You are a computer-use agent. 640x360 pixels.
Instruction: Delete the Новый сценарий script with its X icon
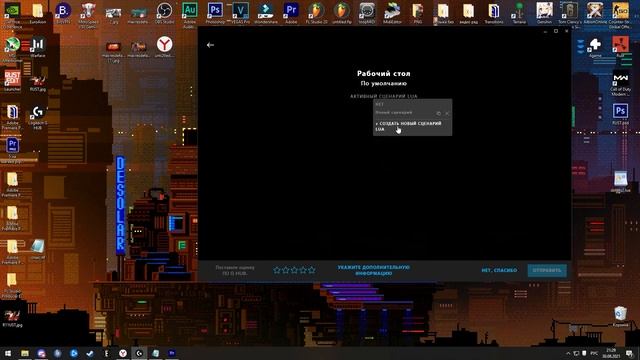[x=447, y=113]
